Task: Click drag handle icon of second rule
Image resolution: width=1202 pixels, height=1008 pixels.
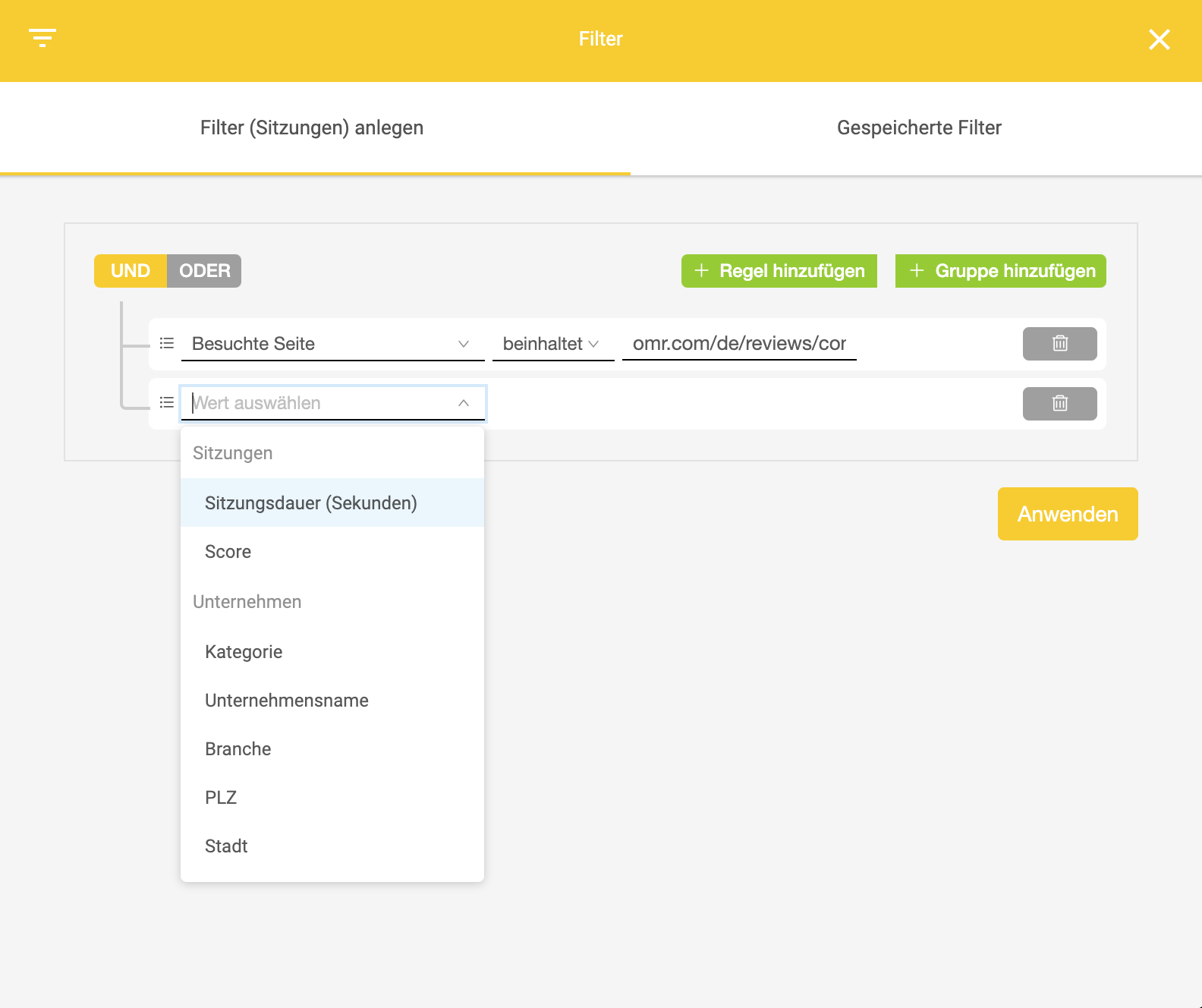Action: click(x=167, y=402)
